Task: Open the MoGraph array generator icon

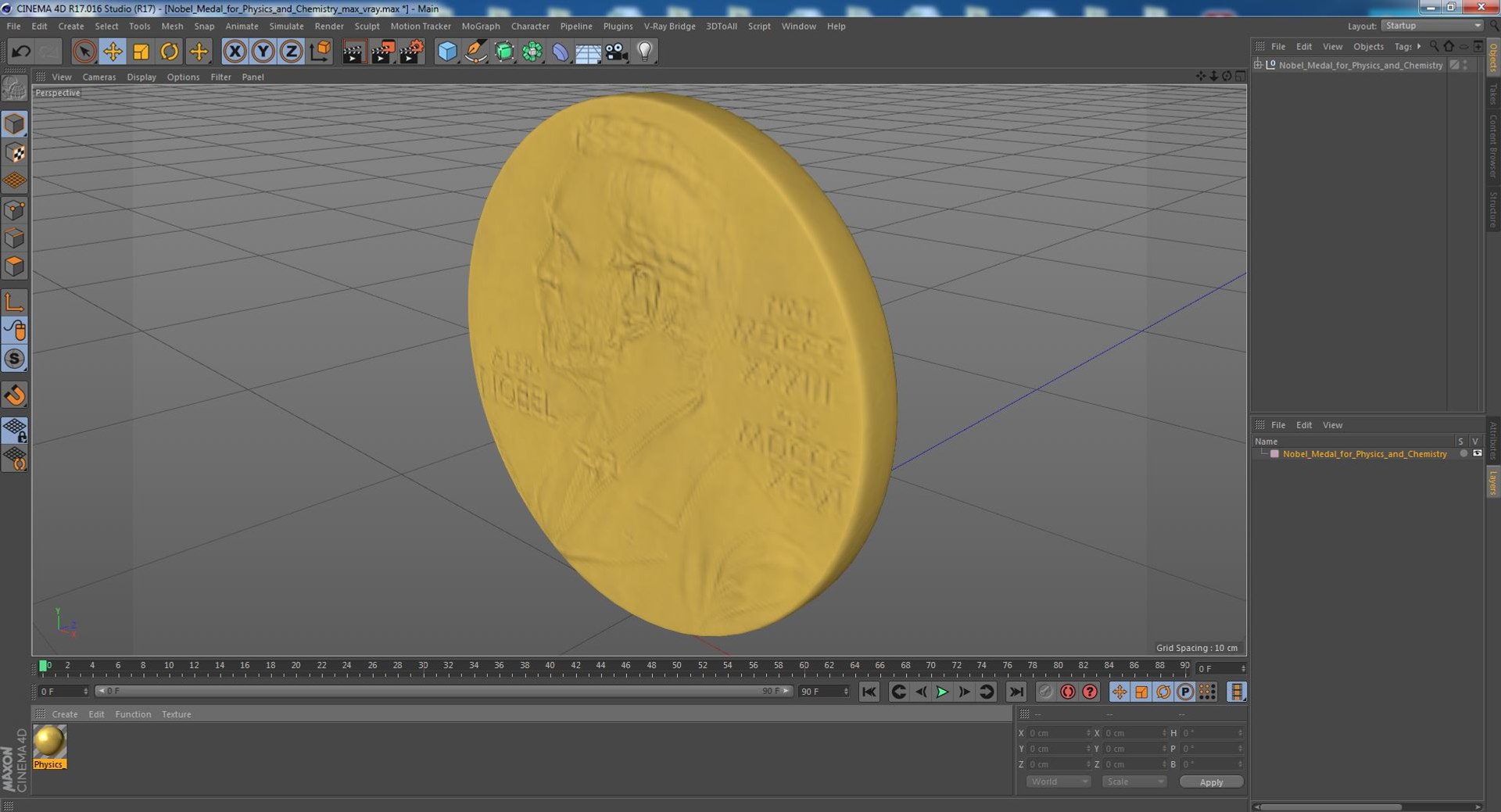Action: tap(532, 52)
